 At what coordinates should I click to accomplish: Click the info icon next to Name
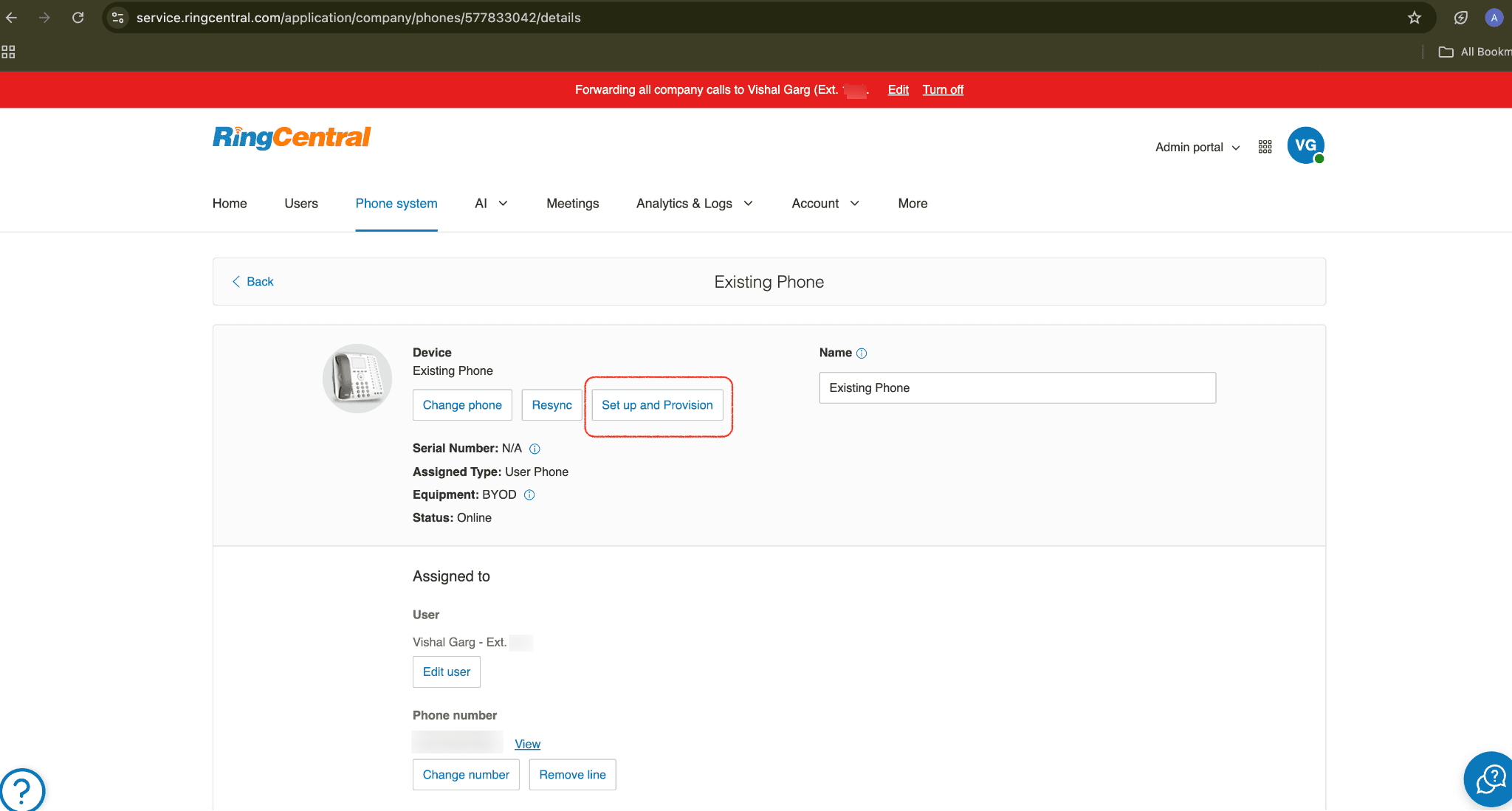click(861, 353)
